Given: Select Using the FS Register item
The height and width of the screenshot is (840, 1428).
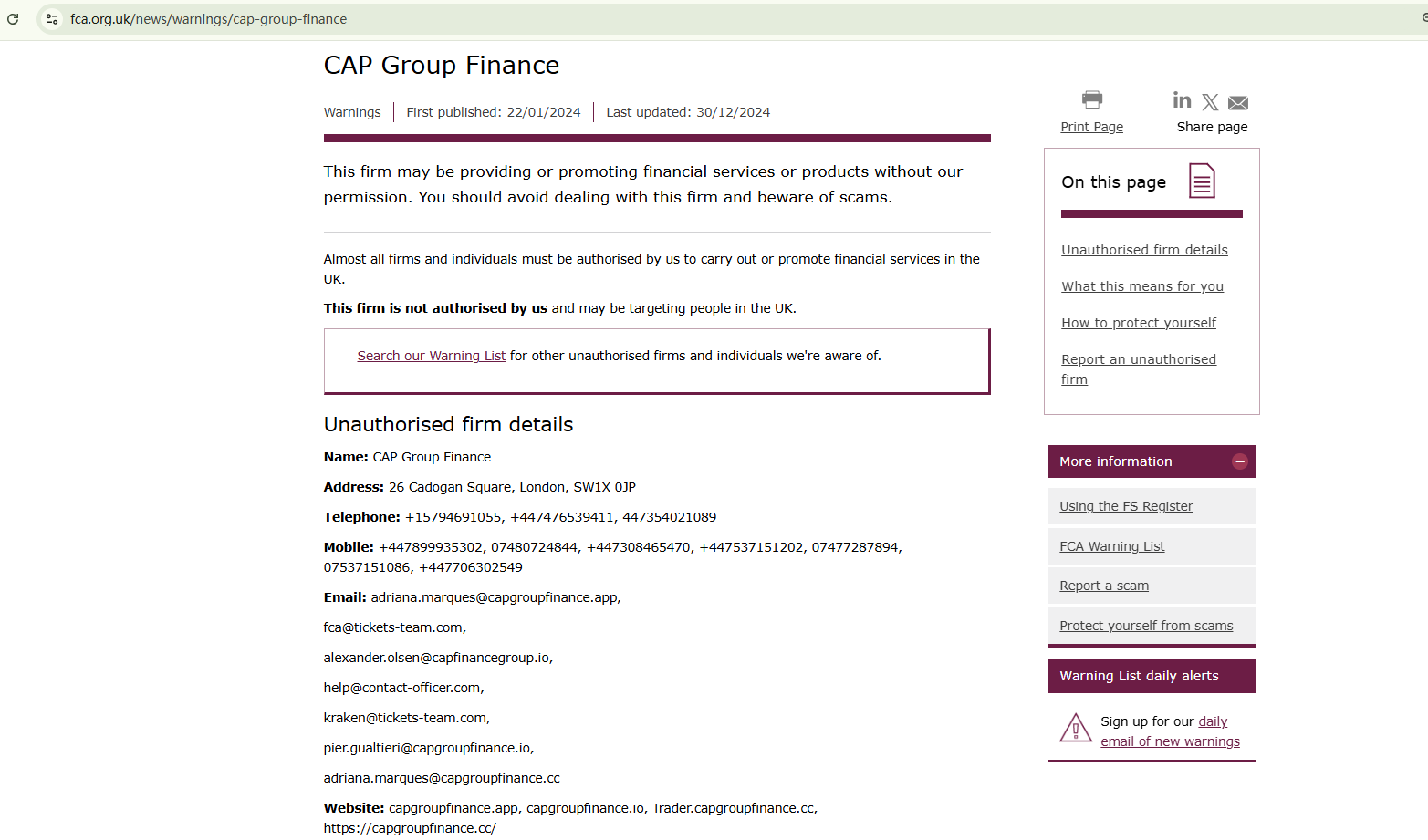Looking at the screenshot, I should tap(1126, 506).
